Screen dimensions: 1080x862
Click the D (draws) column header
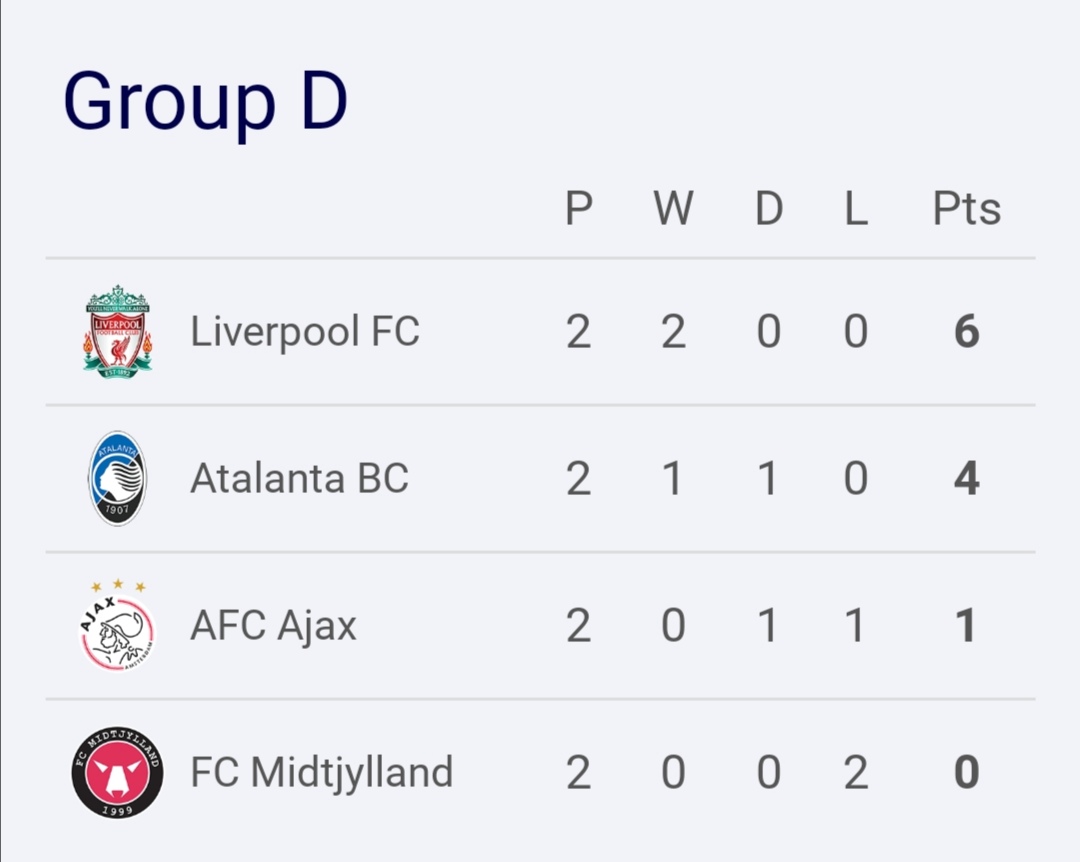click(768, 209)
